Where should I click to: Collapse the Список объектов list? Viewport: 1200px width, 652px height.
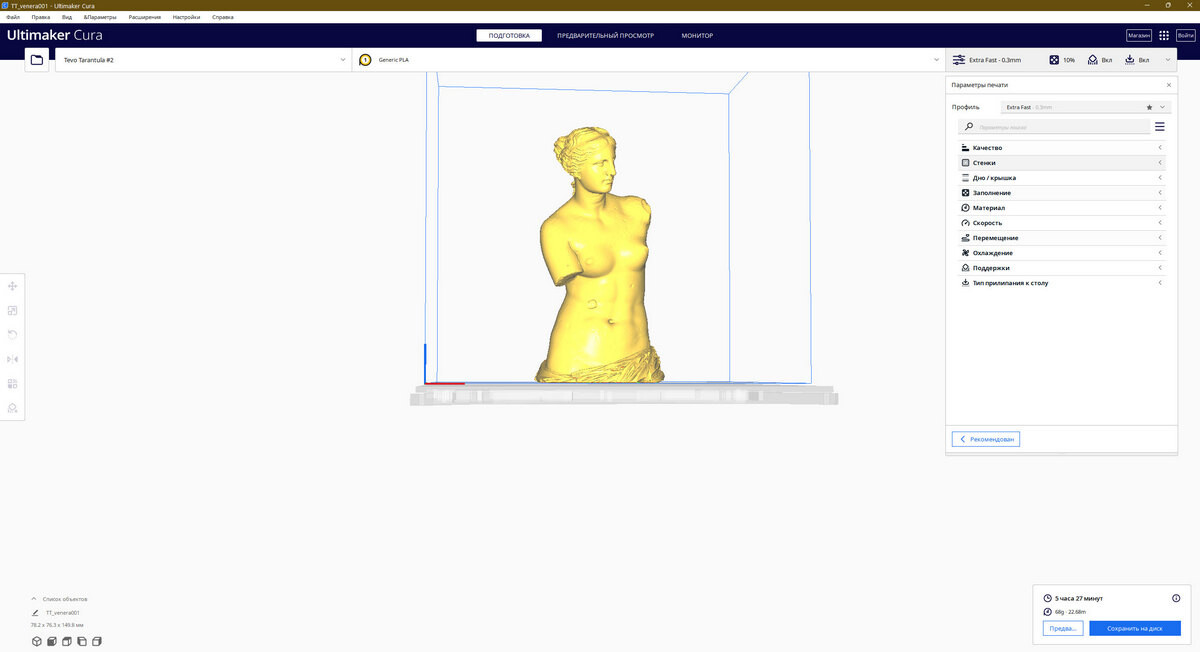click(34, 599)
